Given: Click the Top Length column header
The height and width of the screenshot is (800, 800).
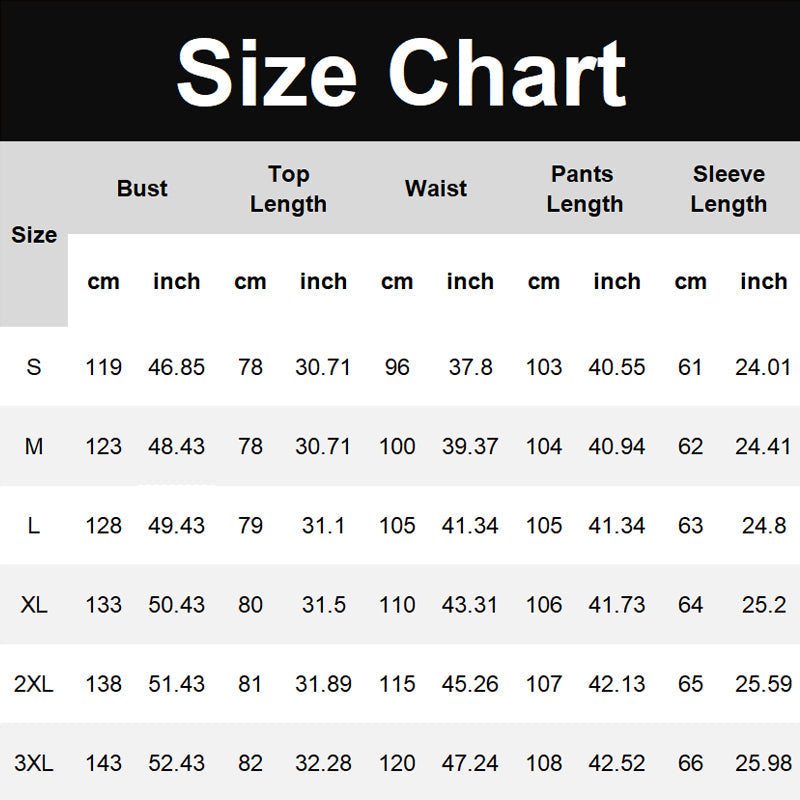Looking at the screenshot, I should click(x=288, y=189).
